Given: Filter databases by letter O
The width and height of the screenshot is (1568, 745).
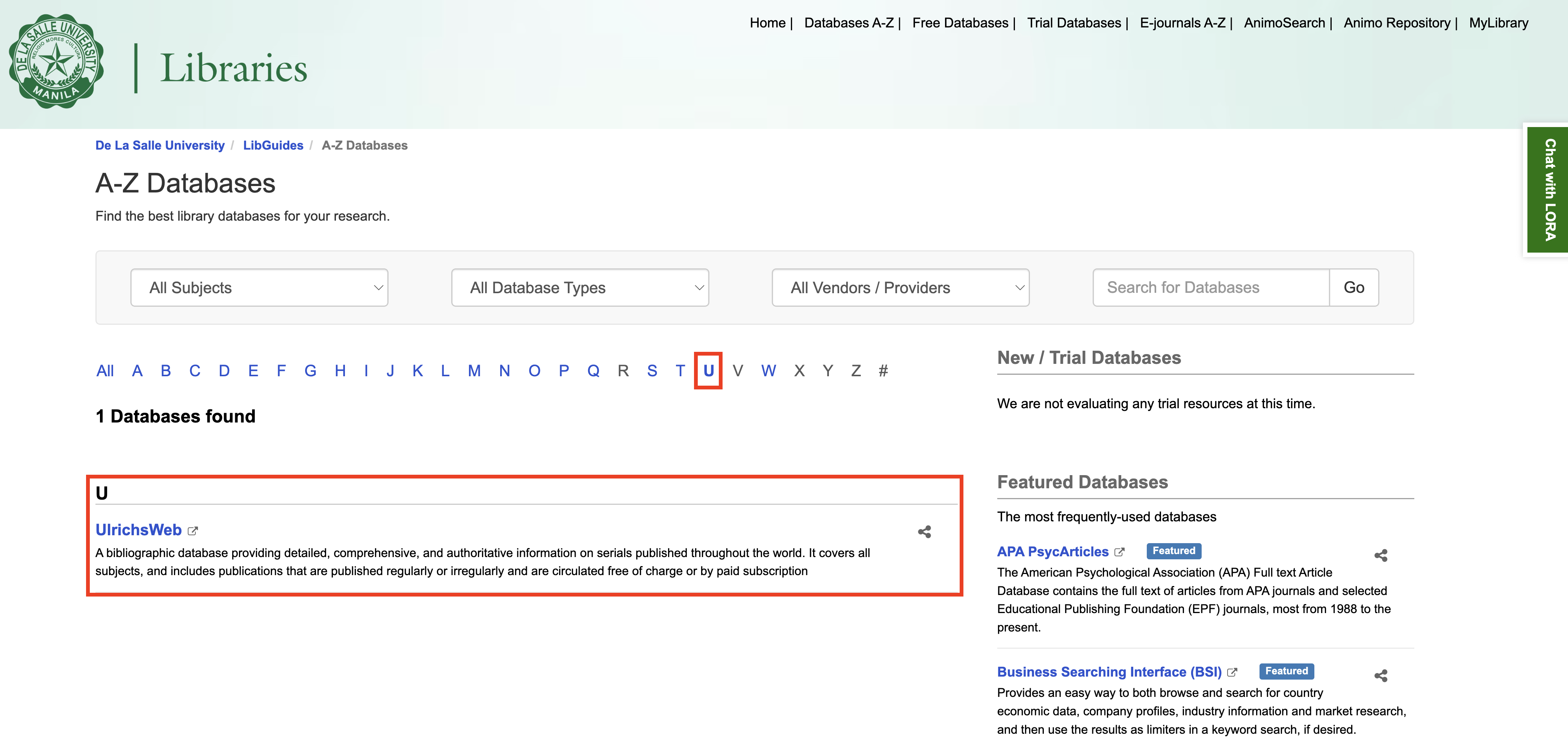Looking at the screenshot, I should tap(534, 370).
